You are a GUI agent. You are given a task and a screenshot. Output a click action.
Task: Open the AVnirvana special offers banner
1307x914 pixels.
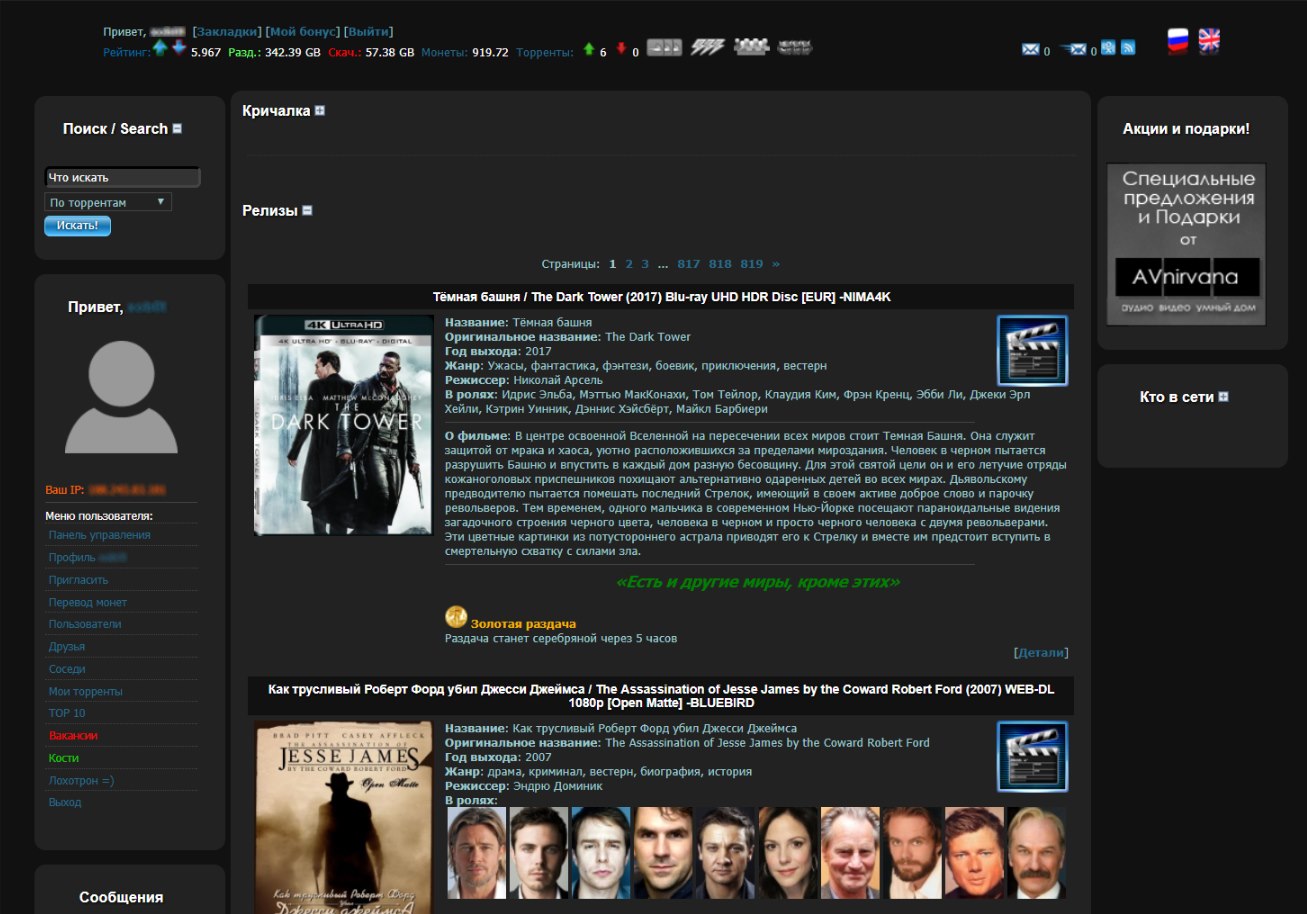(1186, 245)
